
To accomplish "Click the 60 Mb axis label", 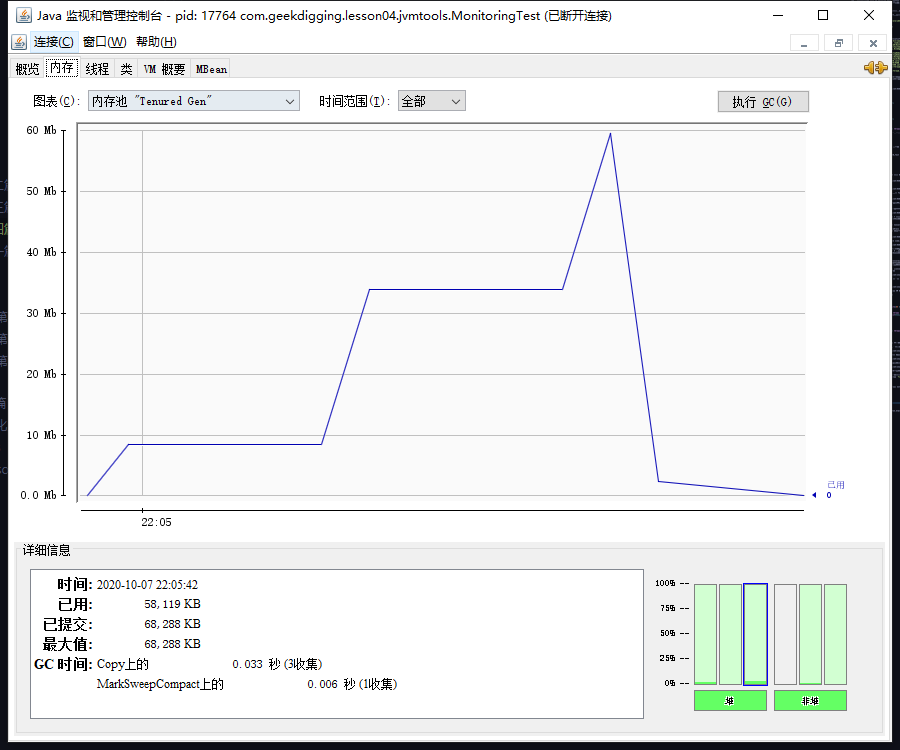I will coord(41,130).
